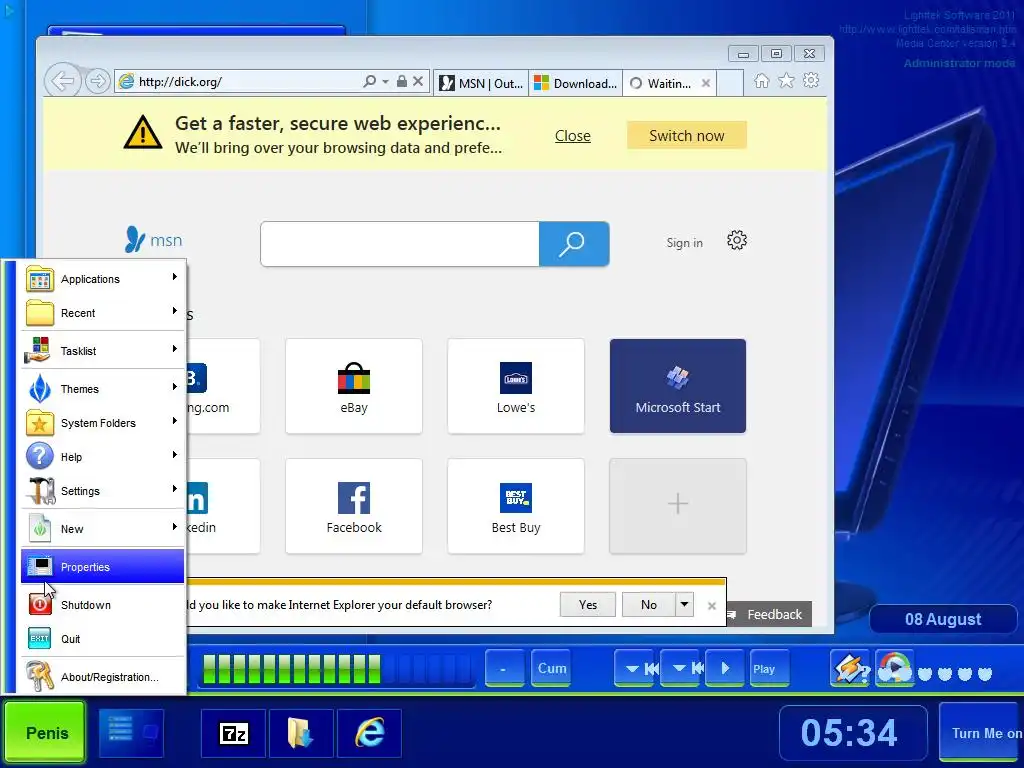Click the Settings hammer tools icon
Viewport: 1024px width, 768px height.
pyautogui.click(x=40, y=491)
